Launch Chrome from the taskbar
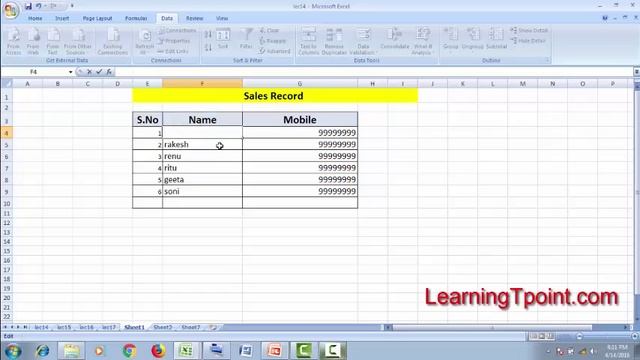The width and height of the screenshot is (640, 360). (130, 351)
